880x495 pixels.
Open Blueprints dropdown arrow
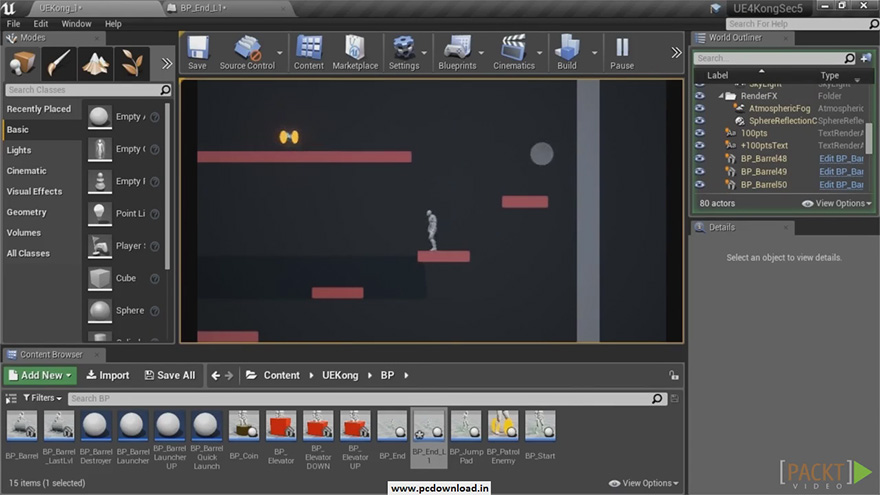pyautogui.click(x=481, y=53)
